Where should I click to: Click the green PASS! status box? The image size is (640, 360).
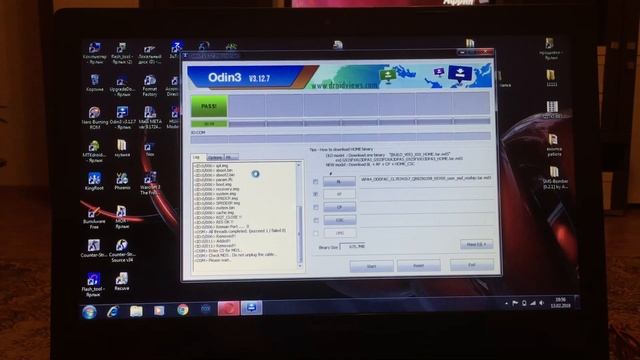pyautogui.click(x=209, y=106)
